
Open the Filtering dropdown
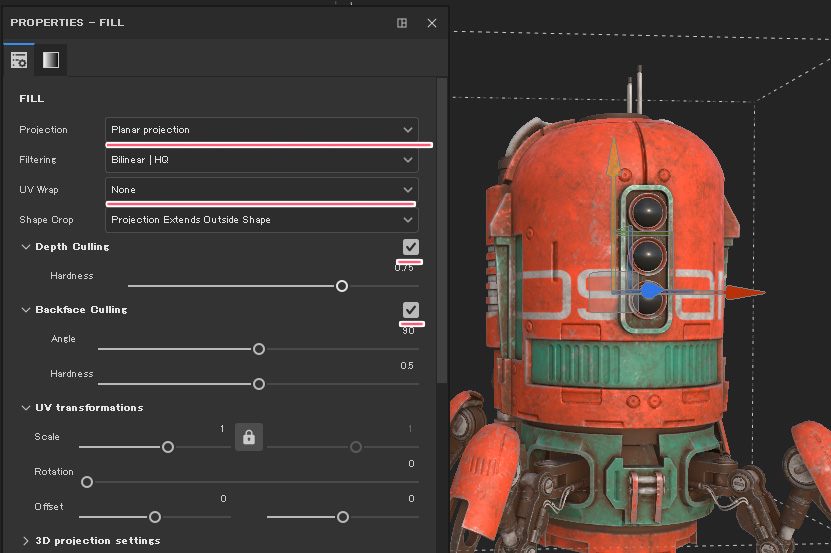[261, 160]
